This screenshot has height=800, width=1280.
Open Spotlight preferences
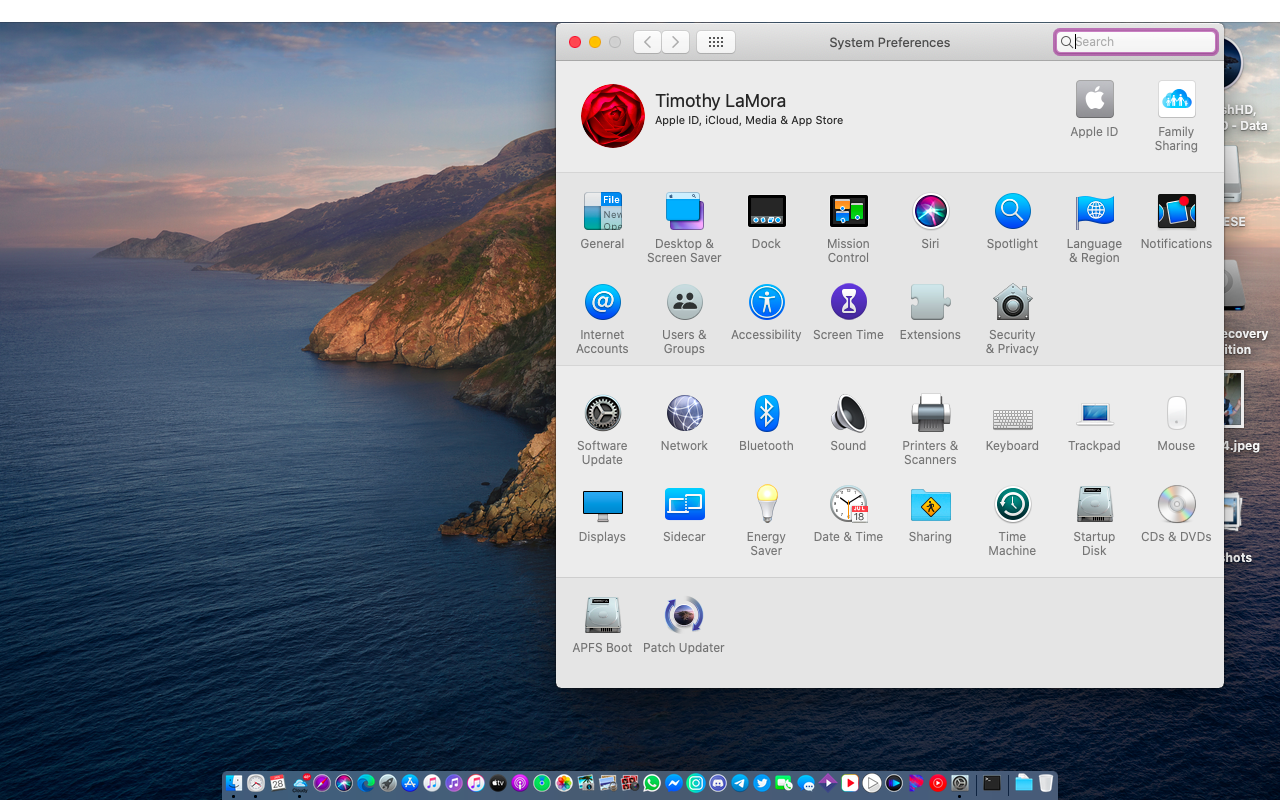pyautogui.click(x=1012, y=221)
